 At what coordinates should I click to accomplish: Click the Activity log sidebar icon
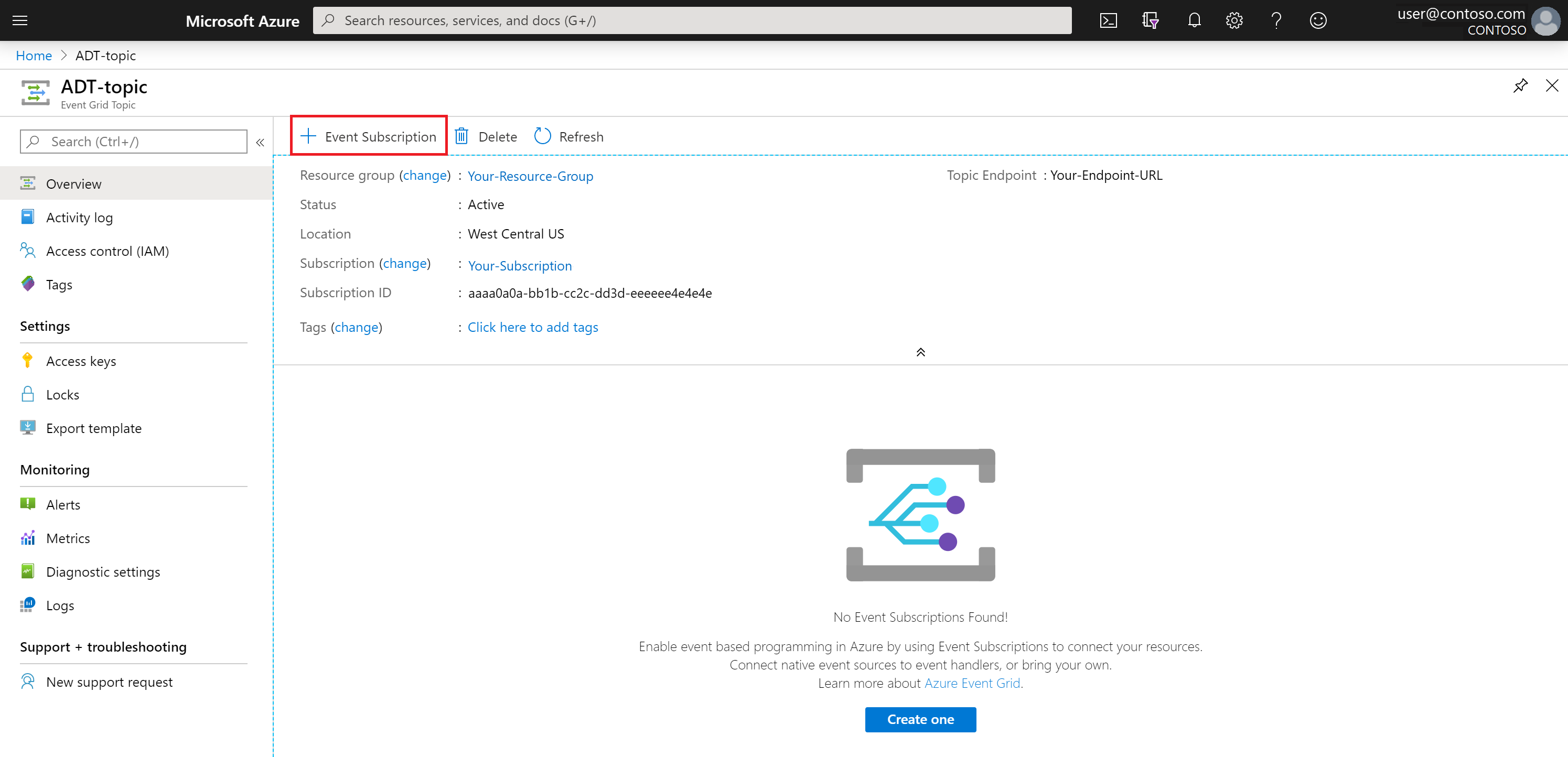point(27,216)
